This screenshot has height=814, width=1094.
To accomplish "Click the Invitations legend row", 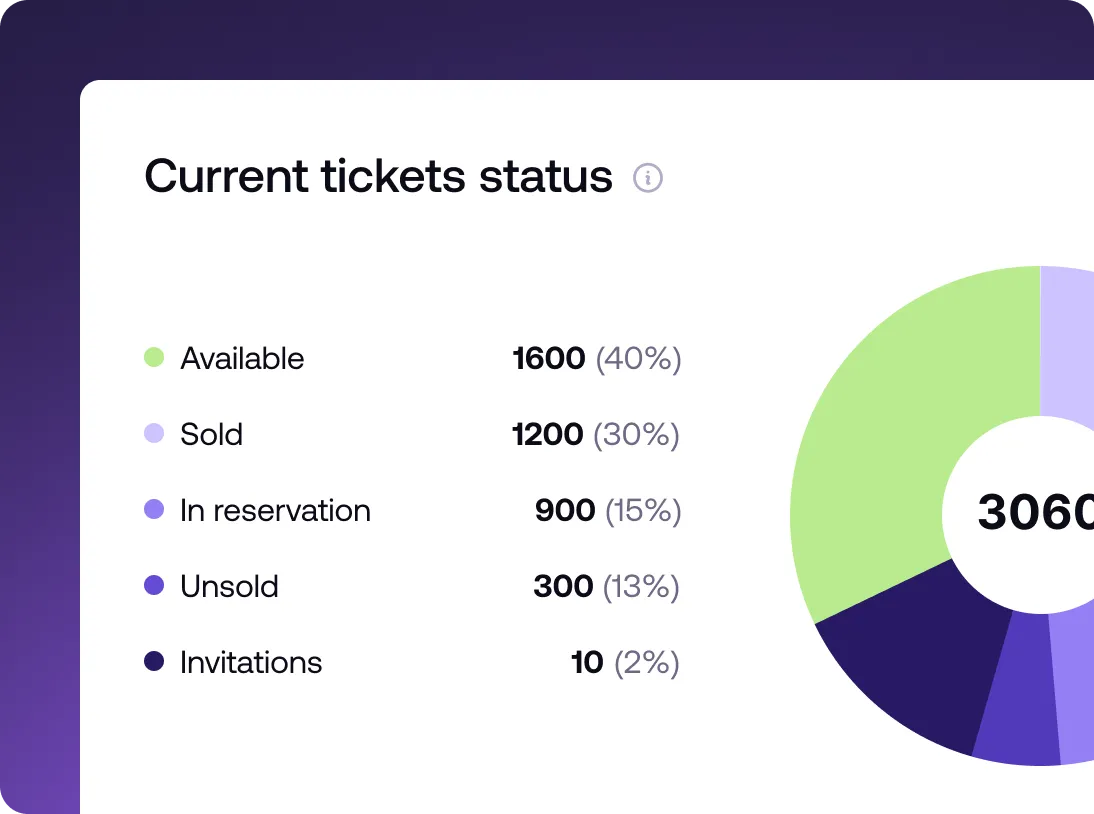I will pos(251,662).
